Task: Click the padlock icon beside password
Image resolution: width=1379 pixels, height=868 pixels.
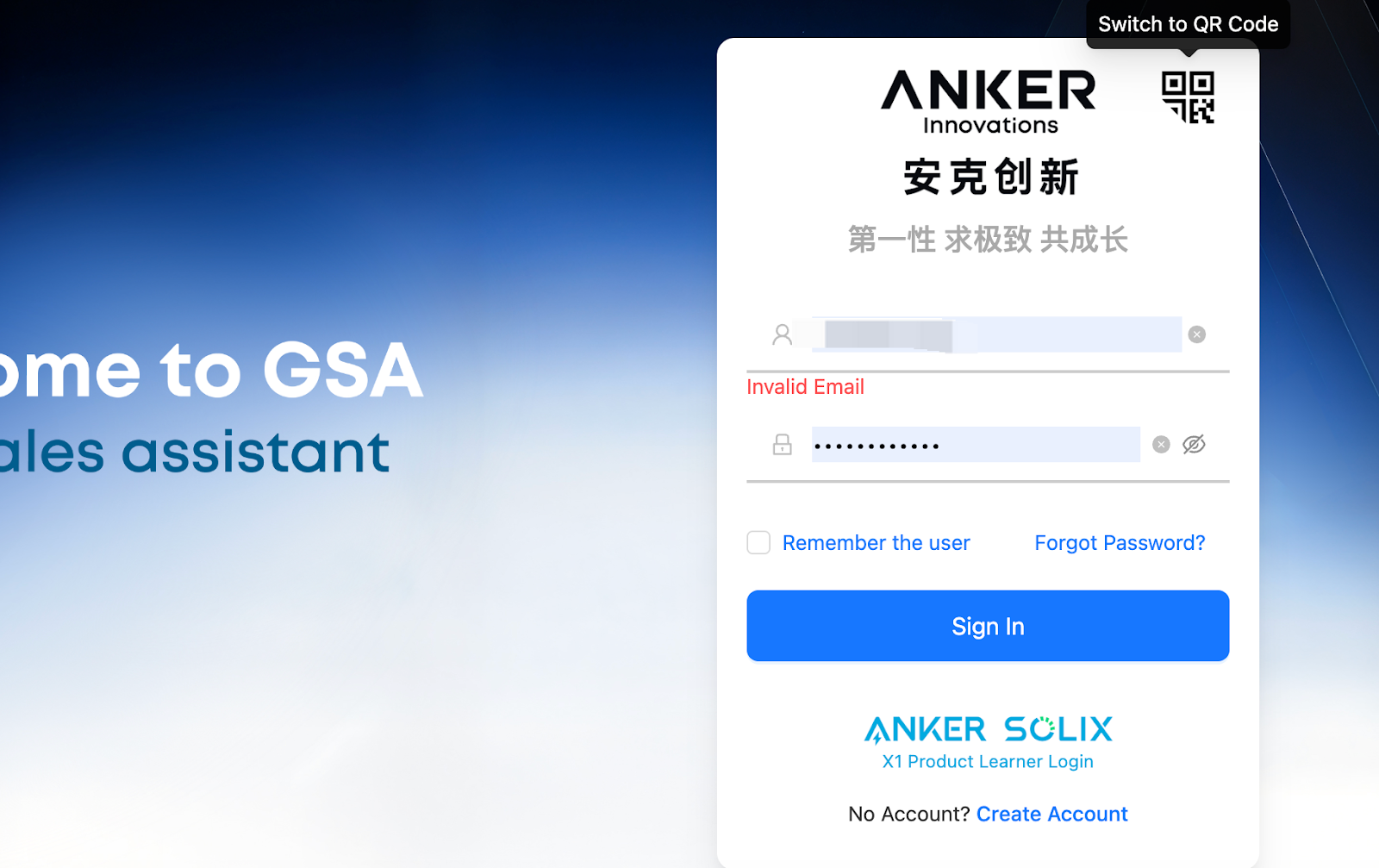Action: (782, 445)
